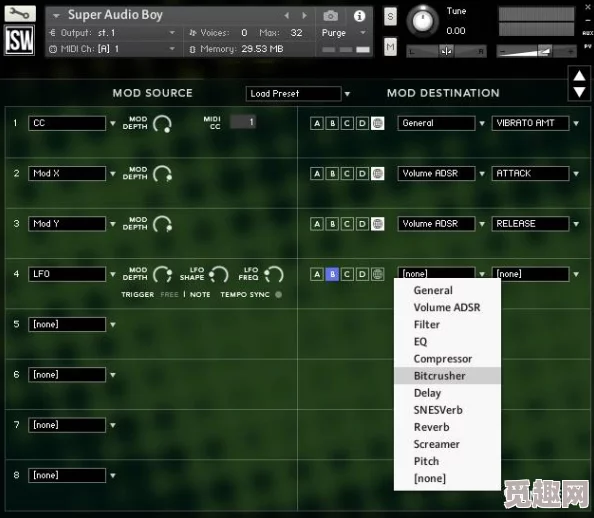Adjust the LFO Freq knob
Image resolution: width=594 pixels, height=518 pixels.
tap(274, 274)
